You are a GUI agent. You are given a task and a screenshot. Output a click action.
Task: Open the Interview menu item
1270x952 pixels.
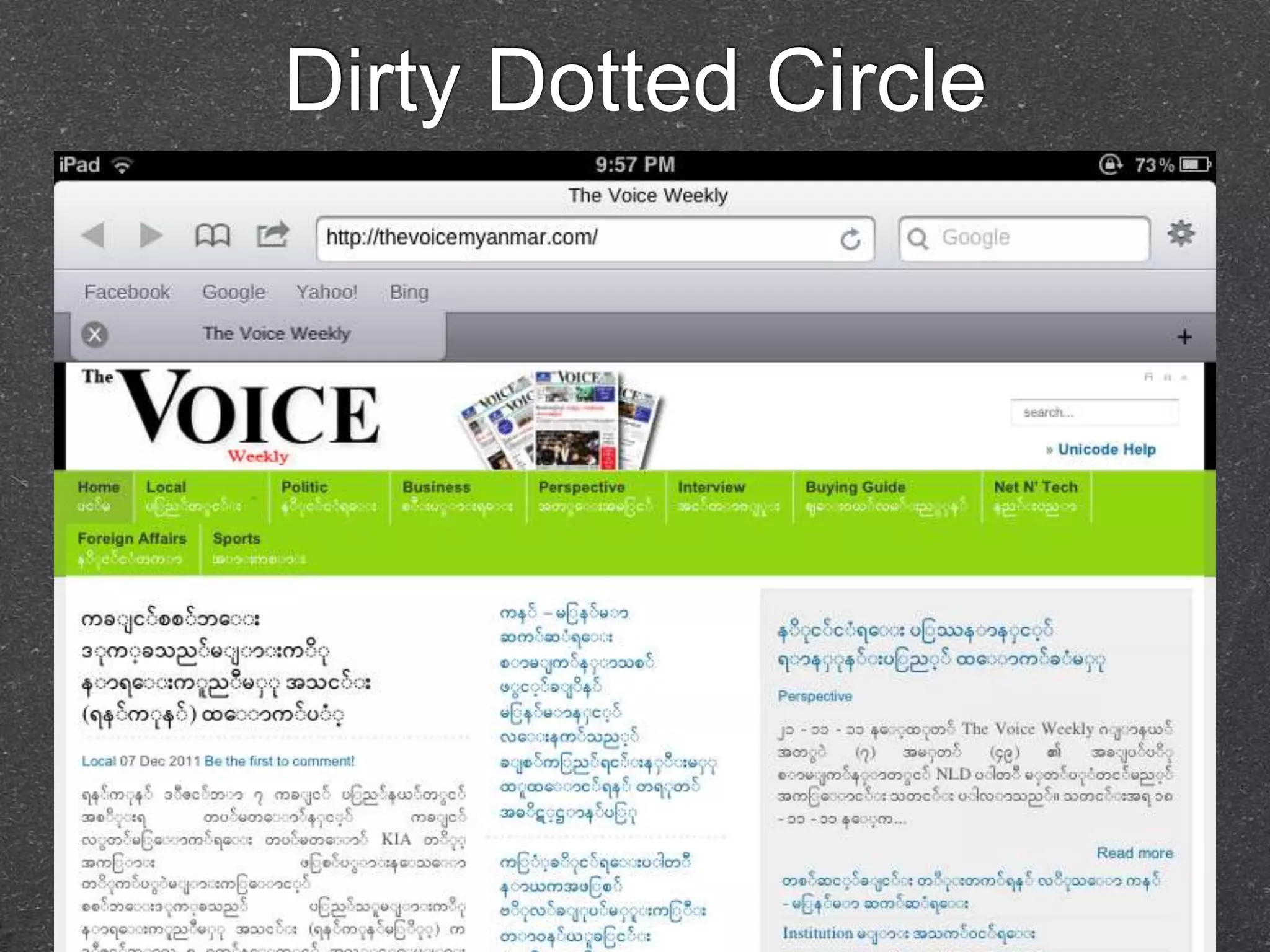click(x=729, y=496)
